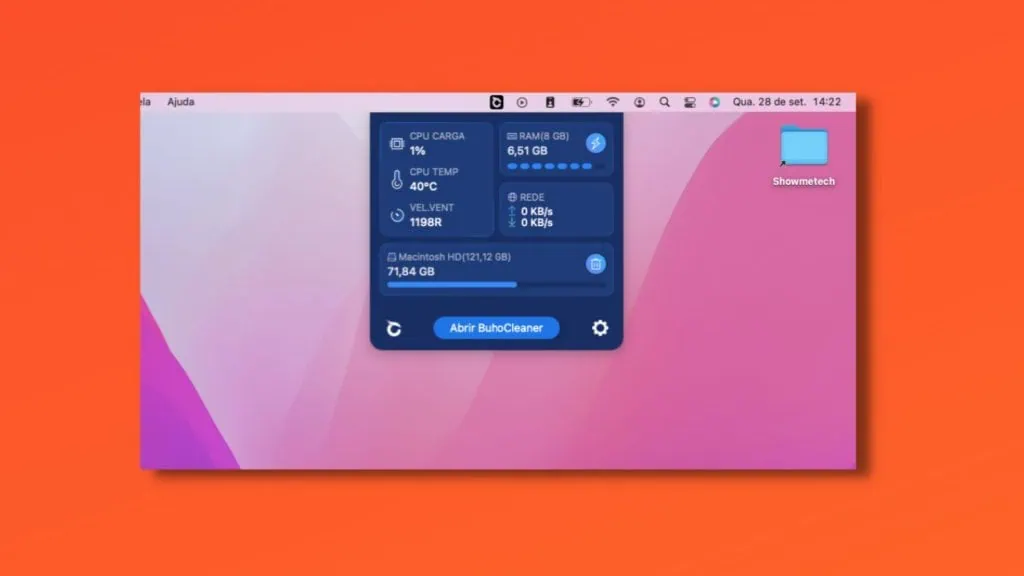Click the Siri icon in menu bar
This screenshot has height=576, width=1024.
point(714,102)
